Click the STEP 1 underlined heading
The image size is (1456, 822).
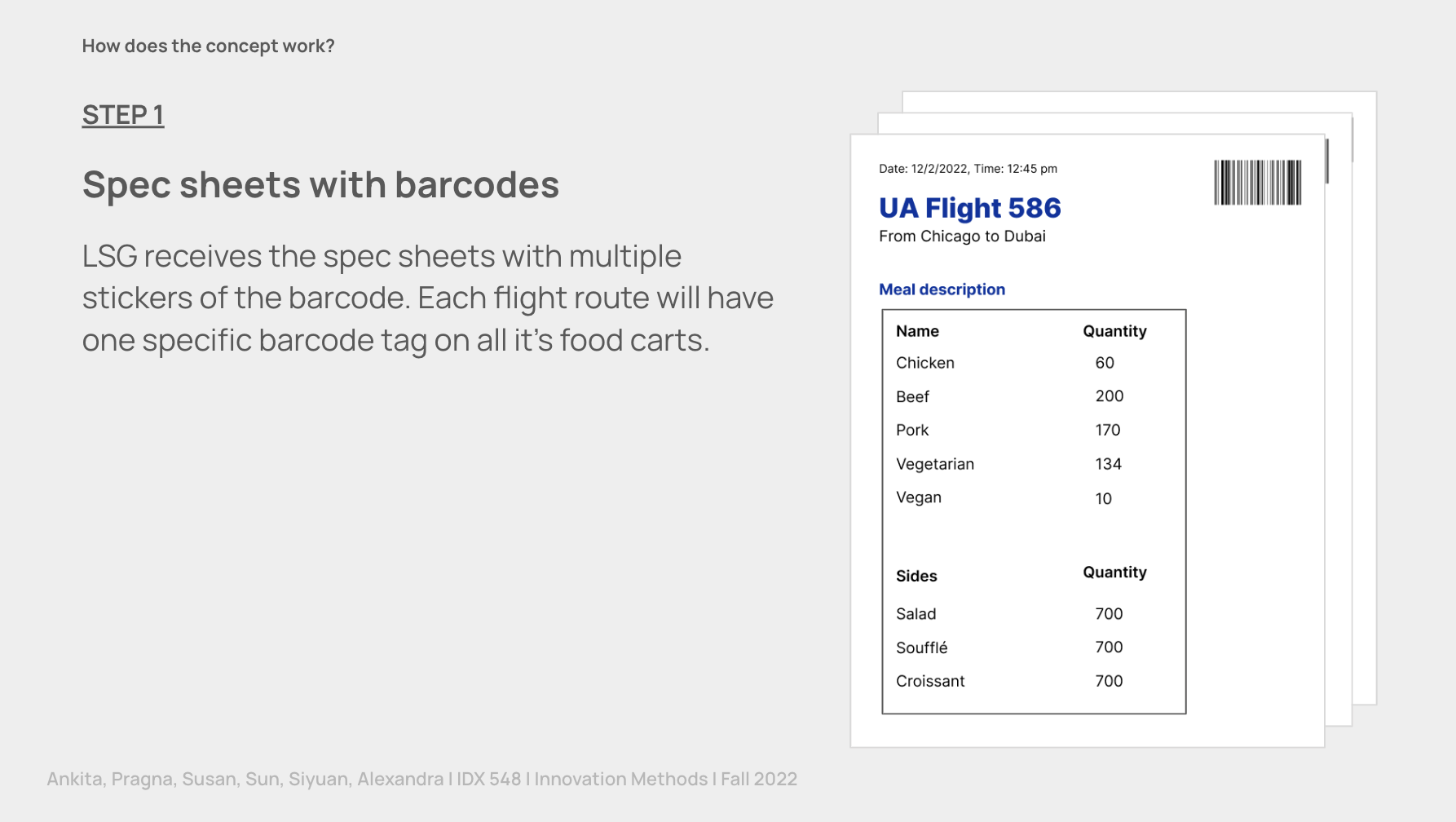click(x=123, y=115)
